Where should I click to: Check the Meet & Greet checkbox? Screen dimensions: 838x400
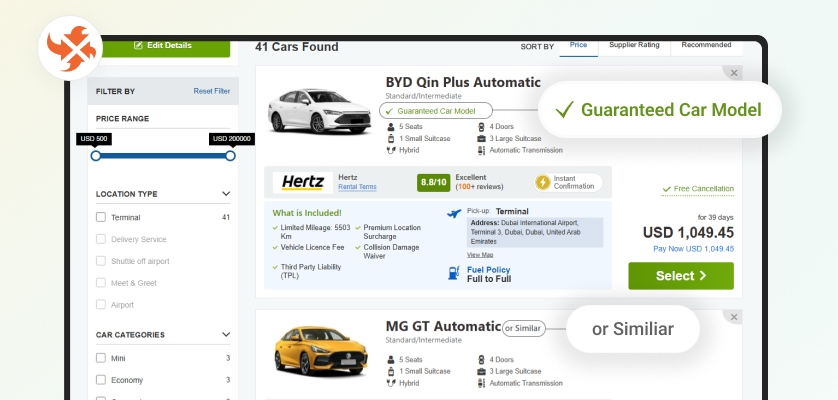point(100,283)
